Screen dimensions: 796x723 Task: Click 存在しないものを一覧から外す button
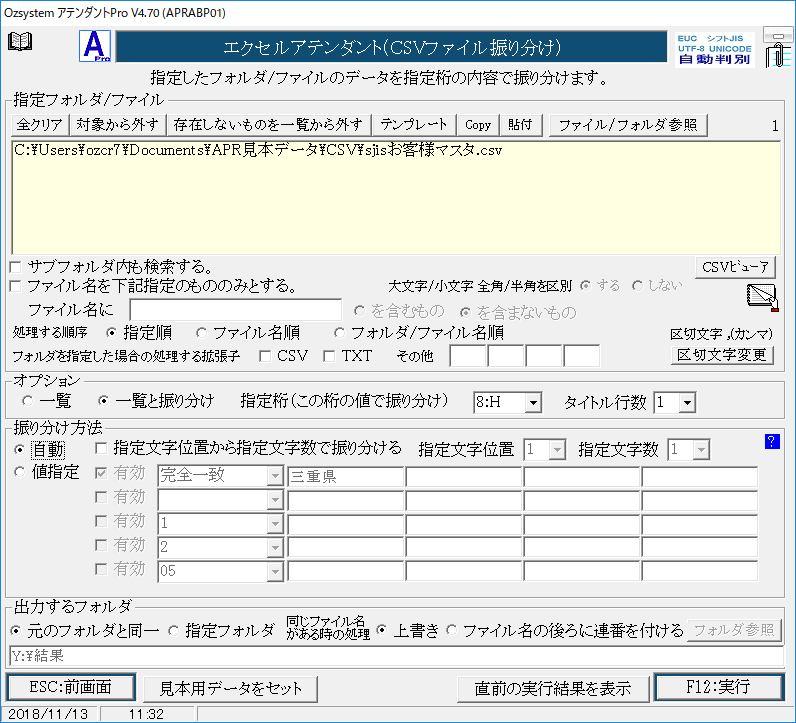tap(268, 125)
